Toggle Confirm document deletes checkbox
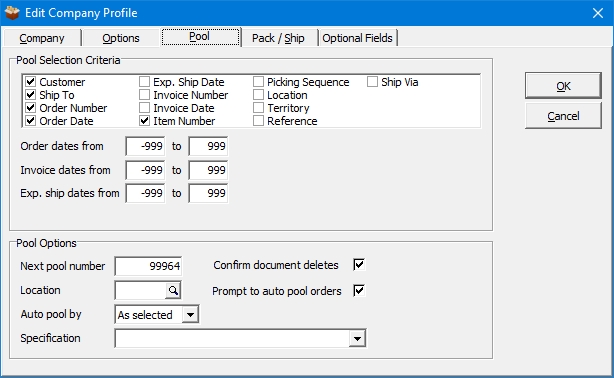Screen dimensions: 614x378 click(x=359, y=265)
